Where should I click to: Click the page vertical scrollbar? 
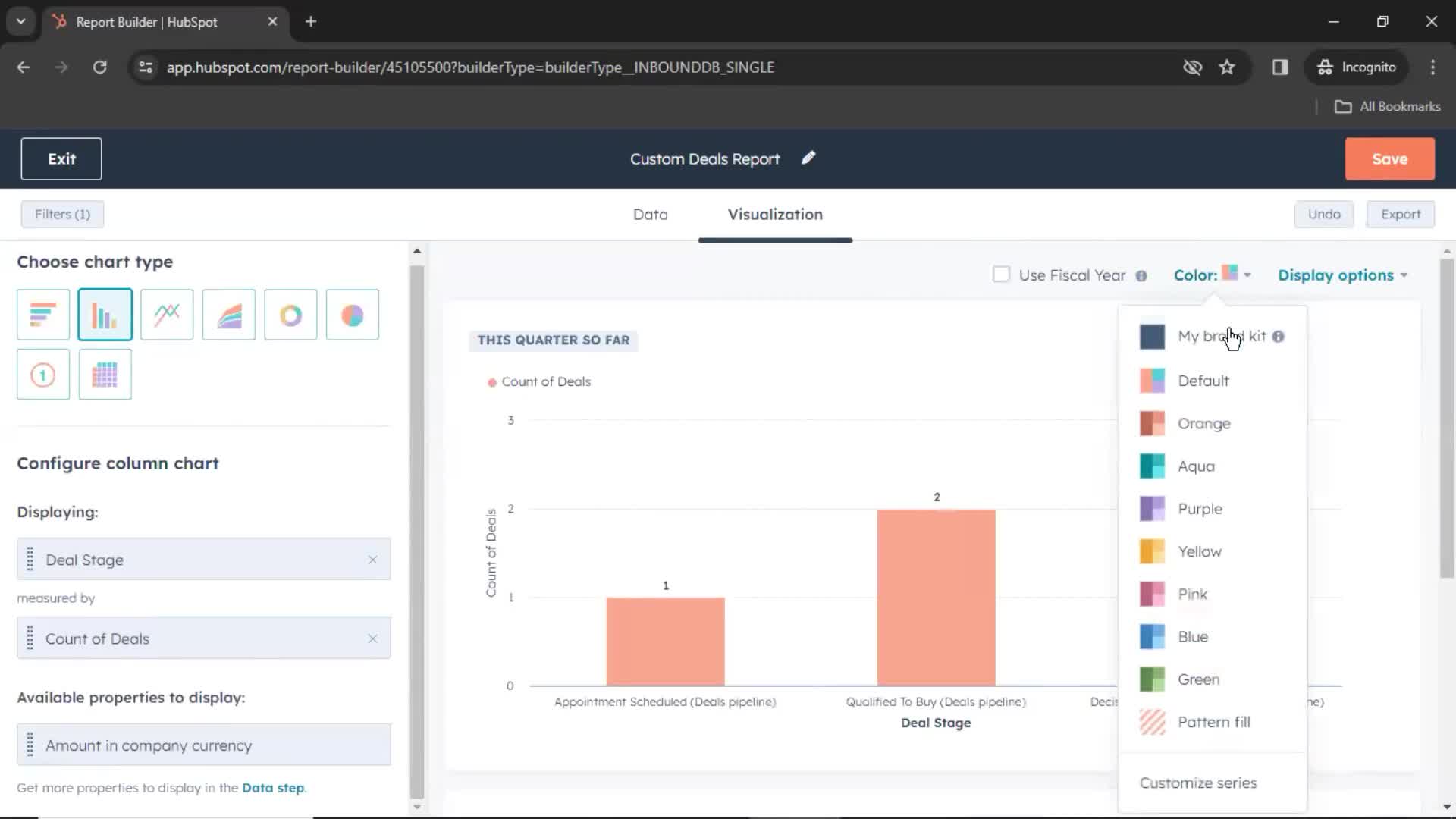[1447, 419]
